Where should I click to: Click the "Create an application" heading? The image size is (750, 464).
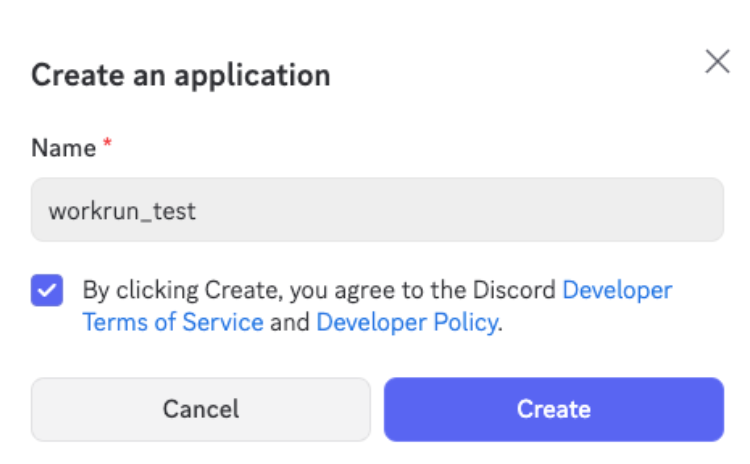(181, 75)
